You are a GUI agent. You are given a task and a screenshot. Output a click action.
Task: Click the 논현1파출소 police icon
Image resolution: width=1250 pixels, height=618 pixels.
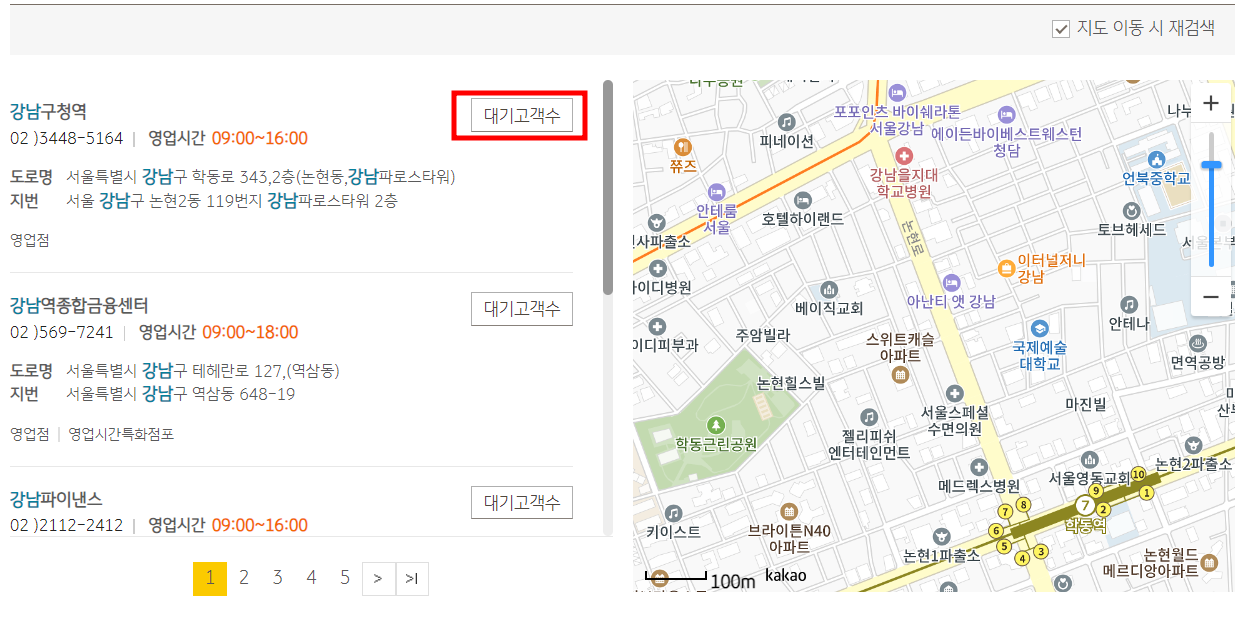(940, 536)
